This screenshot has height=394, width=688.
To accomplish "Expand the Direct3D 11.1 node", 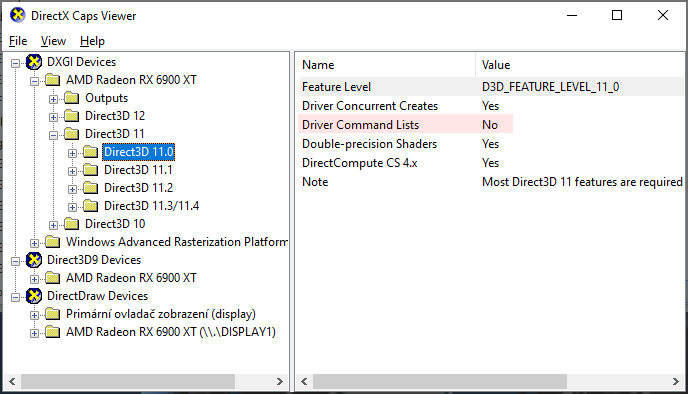I will click(72, 171).
